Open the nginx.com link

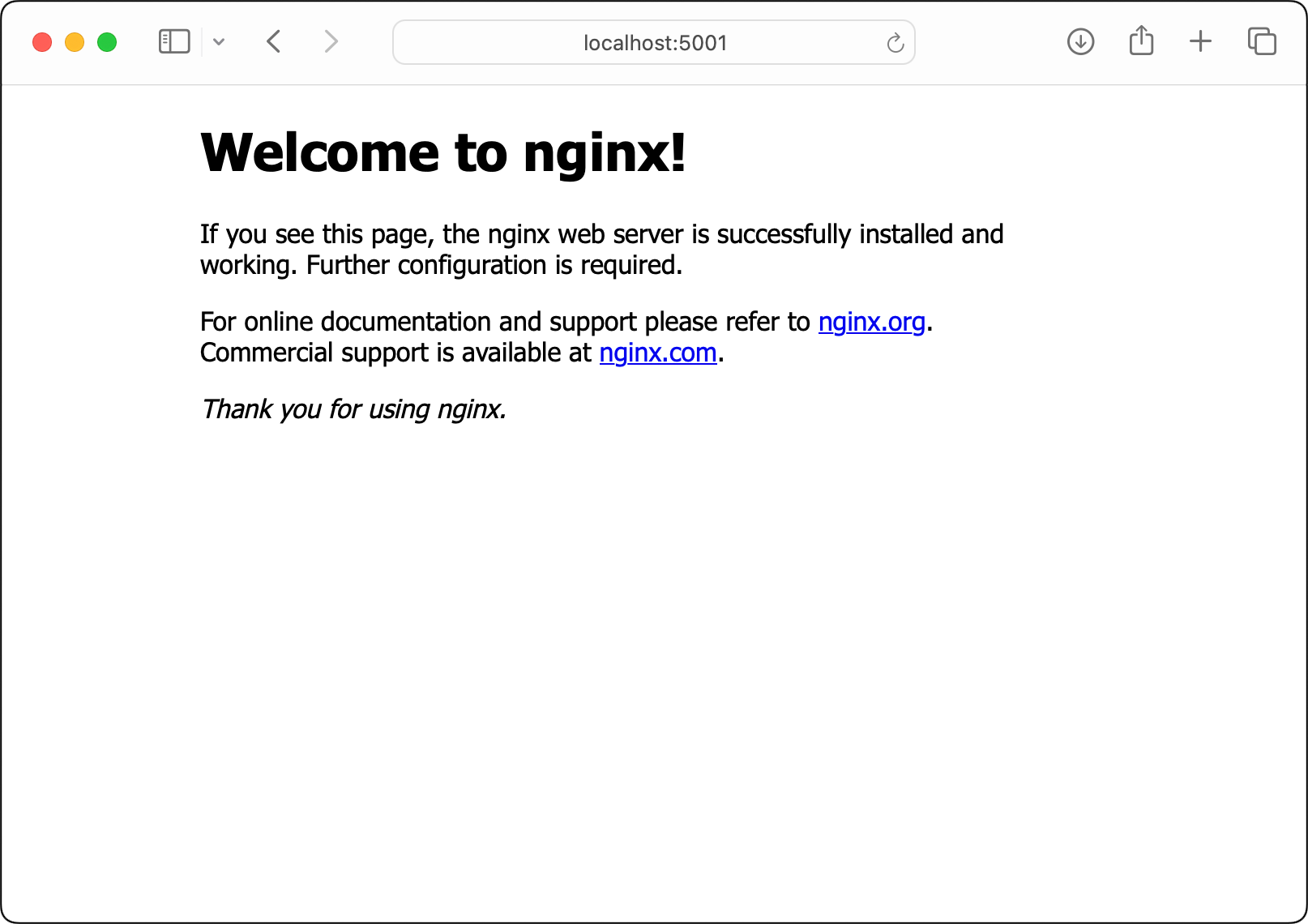point(657,353)
